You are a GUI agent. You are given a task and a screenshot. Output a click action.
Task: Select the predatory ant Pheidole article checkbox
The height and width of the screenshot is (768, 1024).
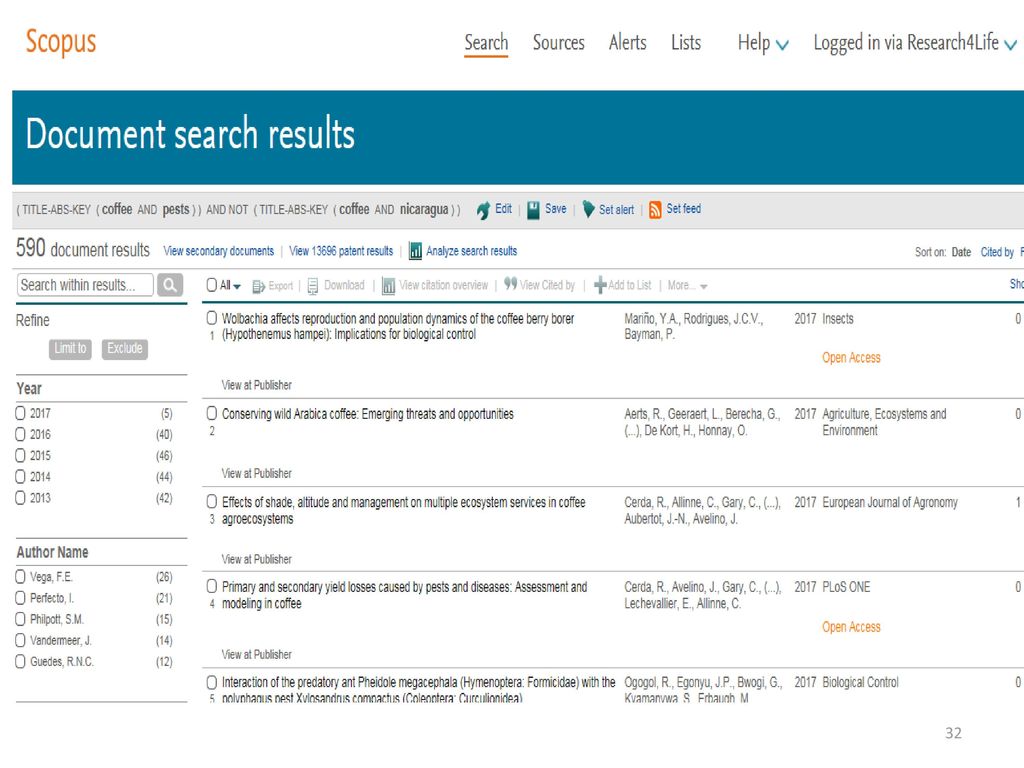coord(212,682)
